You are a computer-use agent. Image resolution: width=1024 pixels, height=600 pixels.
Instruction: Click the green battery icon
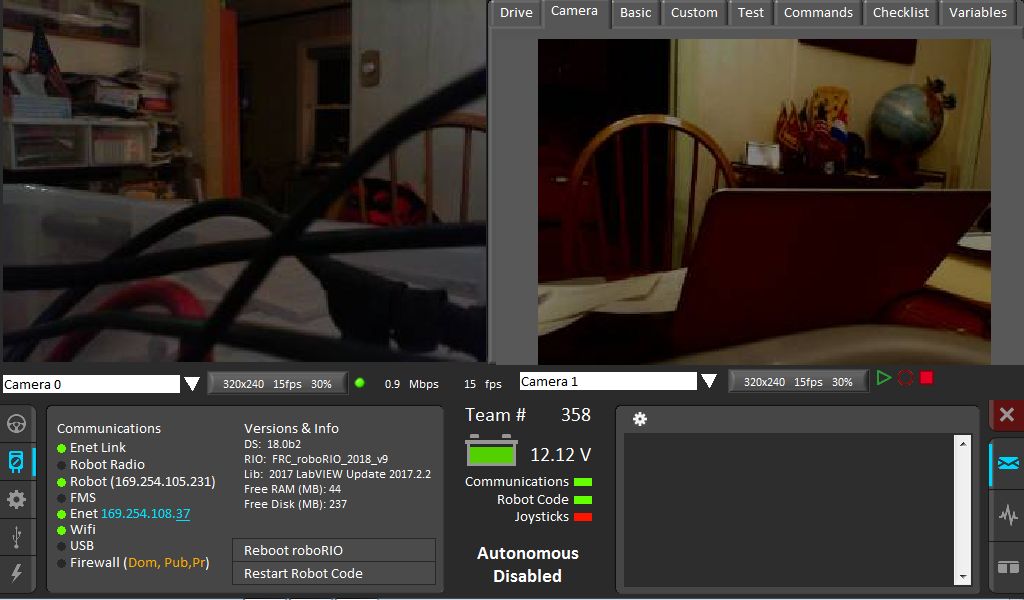tap(491, 452)
